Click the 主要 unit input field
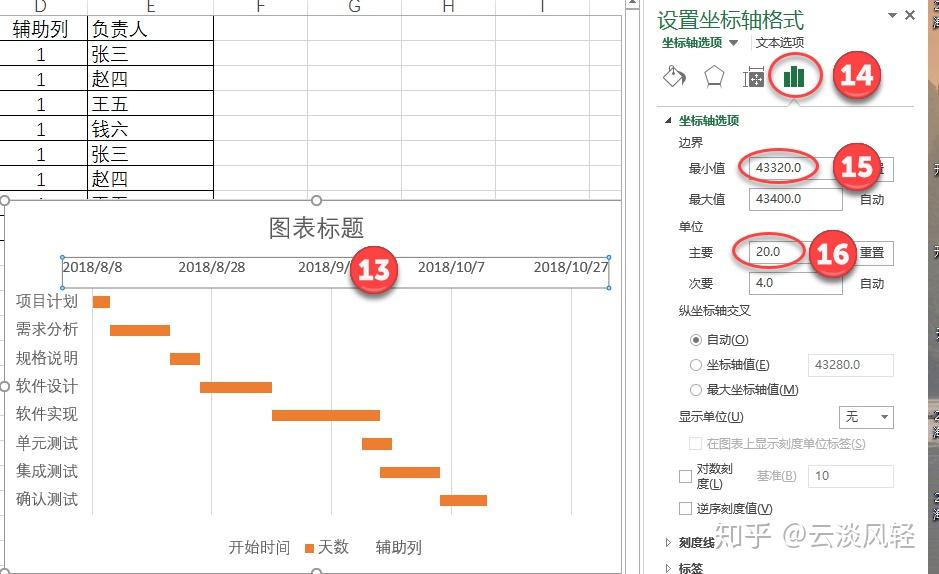 point(795,252)
